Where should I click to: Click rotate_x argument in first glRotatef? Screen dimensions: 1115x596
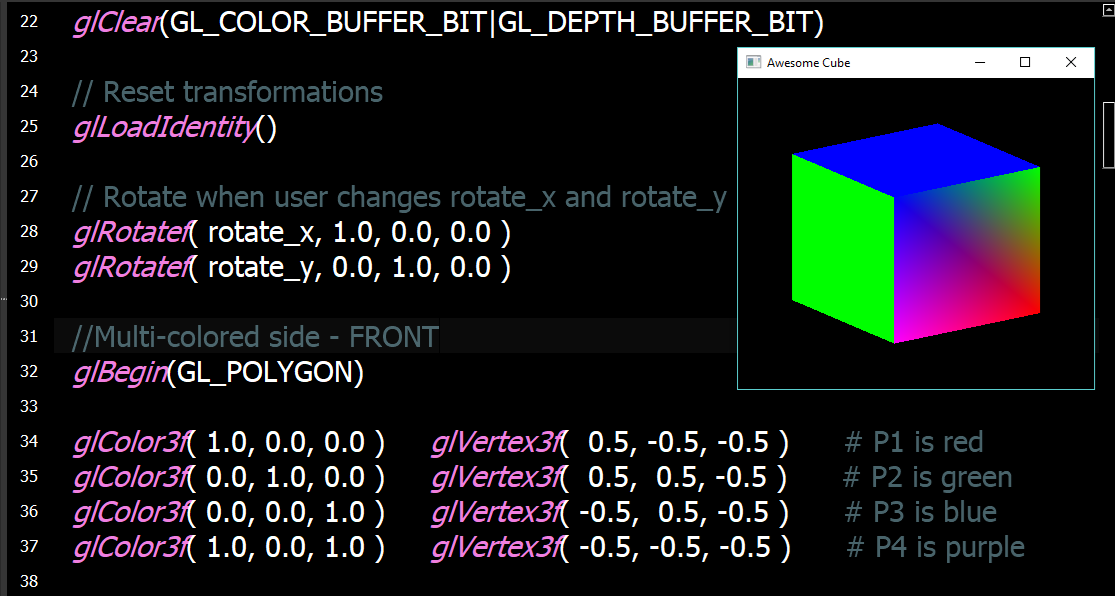tap(256, 232)
